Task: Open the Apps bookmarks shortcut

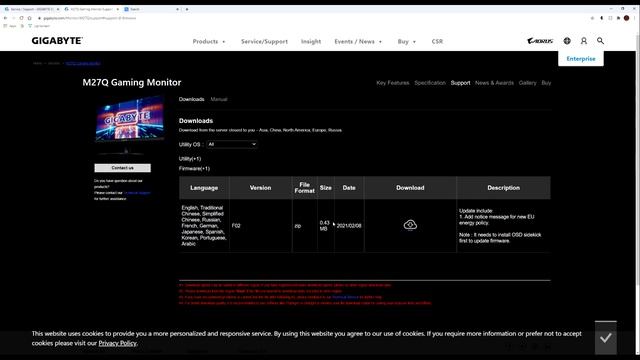Action: 10,26
